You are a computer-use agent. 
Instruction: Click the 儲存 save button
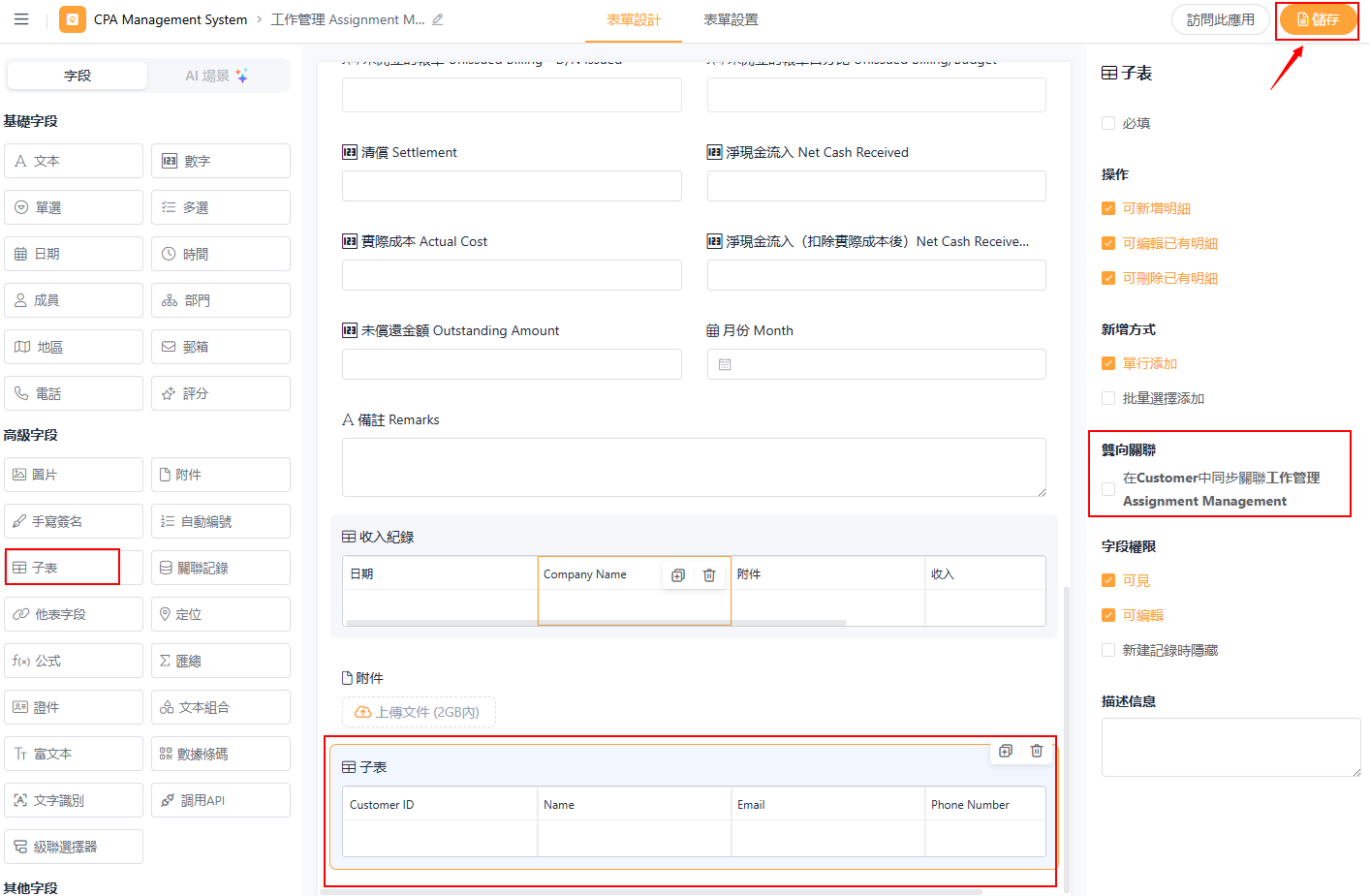(x=1318, y=19)
